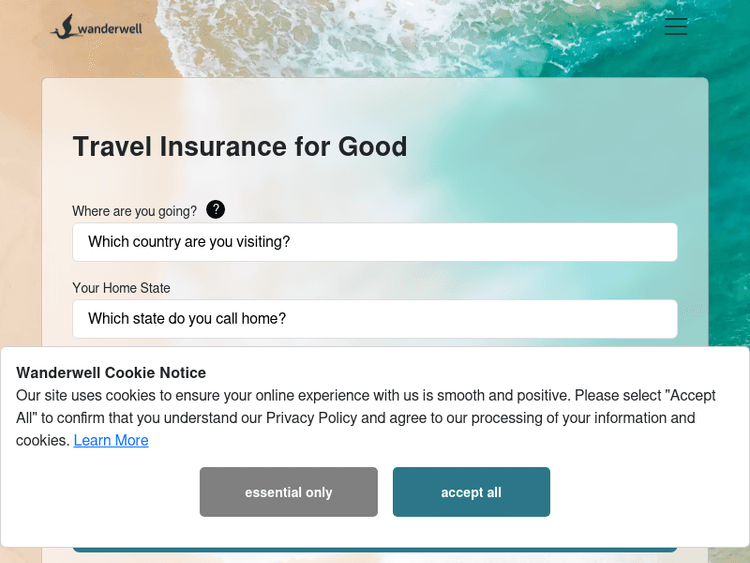The width and height of the screenshot is (750, 563).
Task: Follow the Learn More link
Action: tap(111, 441)
